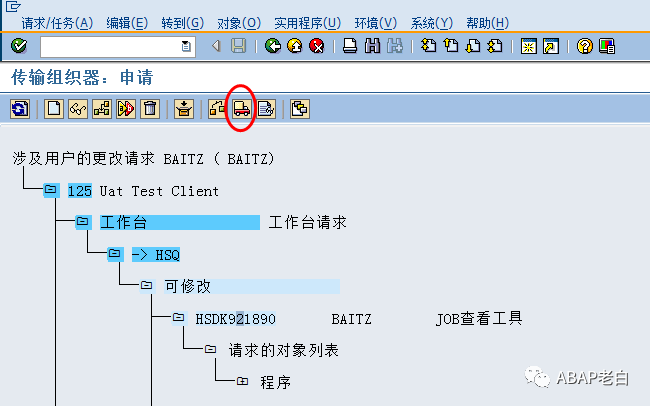Image resolution: width=650 pixels, height=406 pixels.
Task: Select the 125 client number
Action: coord(80,191)
